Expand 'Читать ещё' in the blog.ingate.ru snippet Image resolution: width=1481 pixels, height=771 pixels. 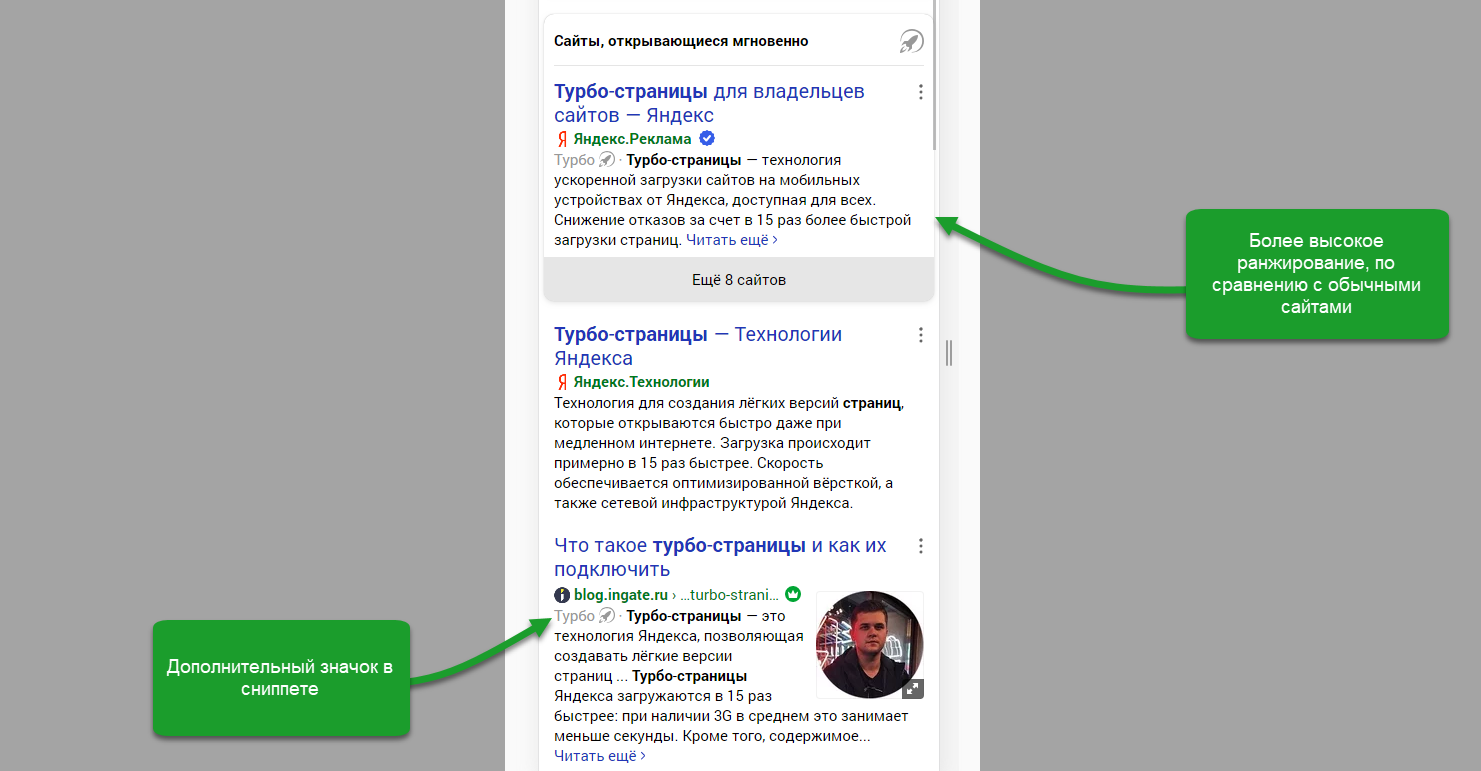(x=600, y=756)
